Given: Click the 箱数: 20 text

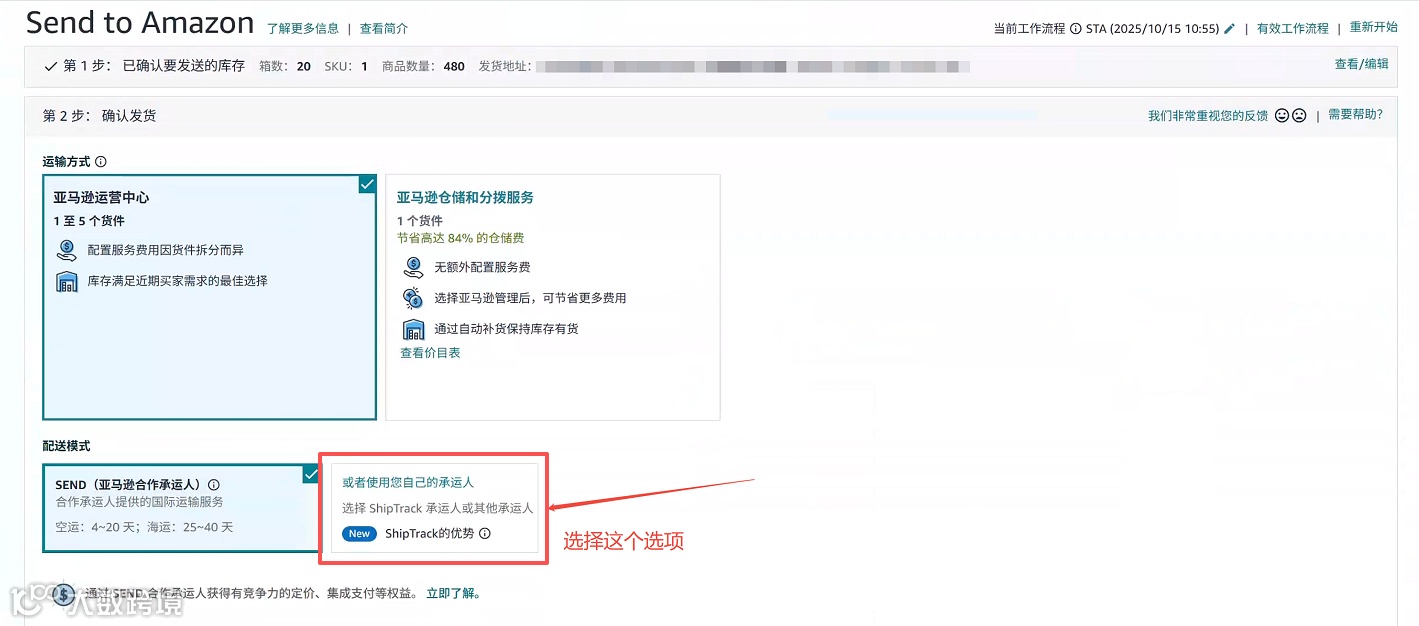Looking at the screenshot, I should coord(285,66).
